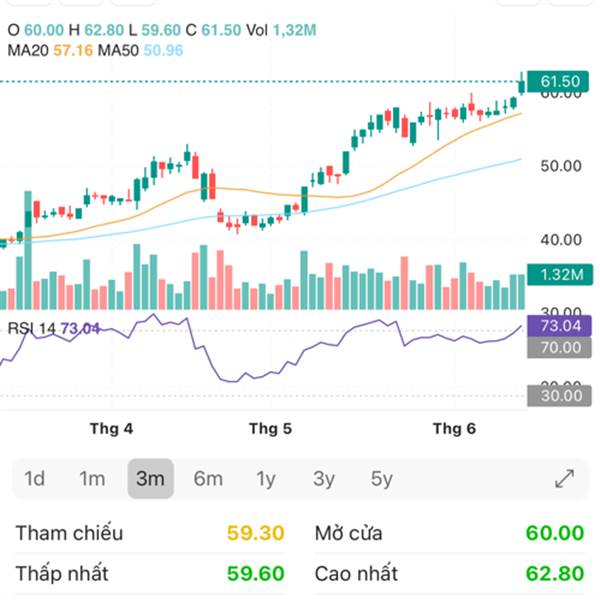
Task: Click the Cao nhất value 62.80
Action: [x=555, y=574]
